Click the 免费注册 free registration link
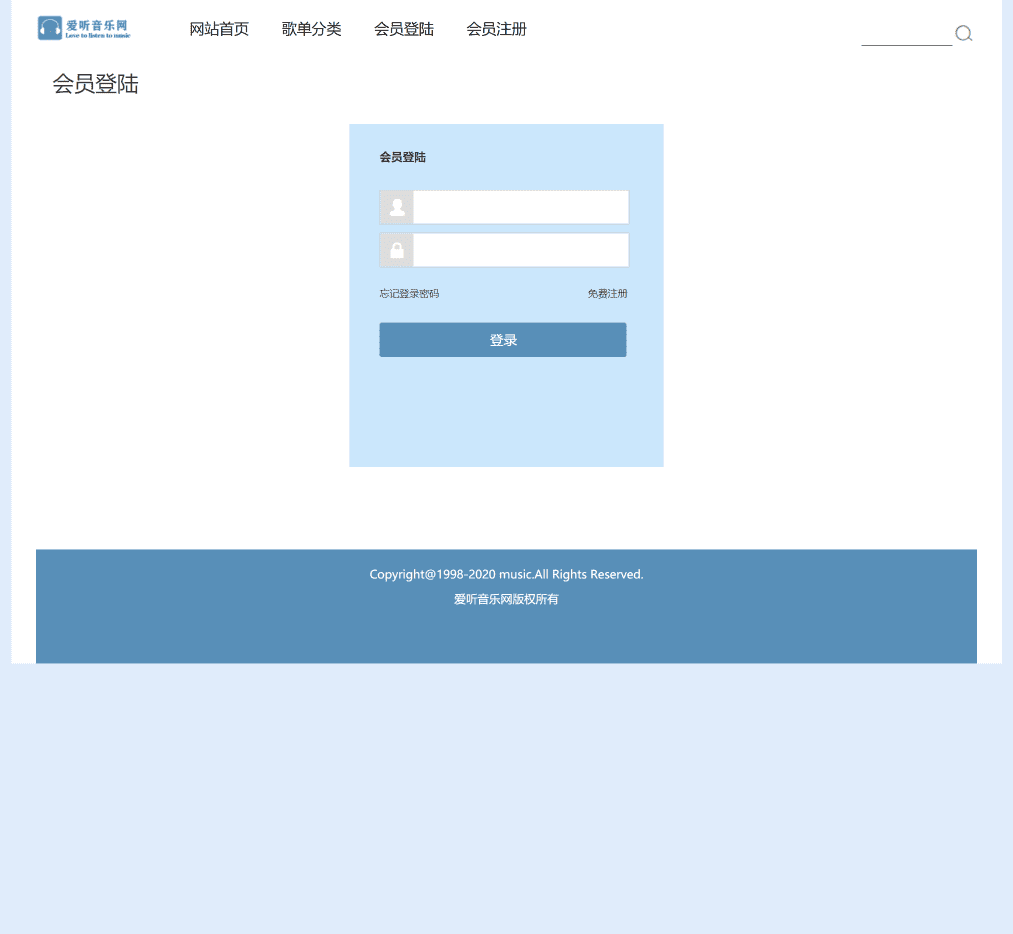The width and height of the screenshot is (1013, 934). point(607,293)
